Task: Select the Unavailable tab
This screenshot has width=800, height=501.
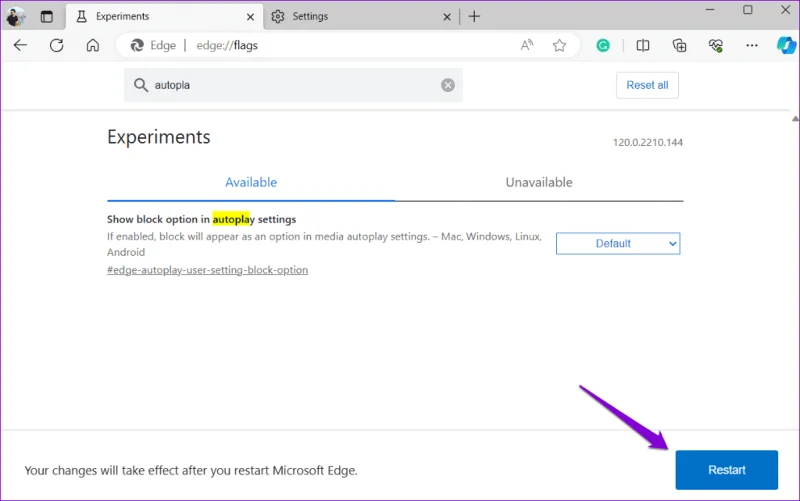Action: click(539, 182)
